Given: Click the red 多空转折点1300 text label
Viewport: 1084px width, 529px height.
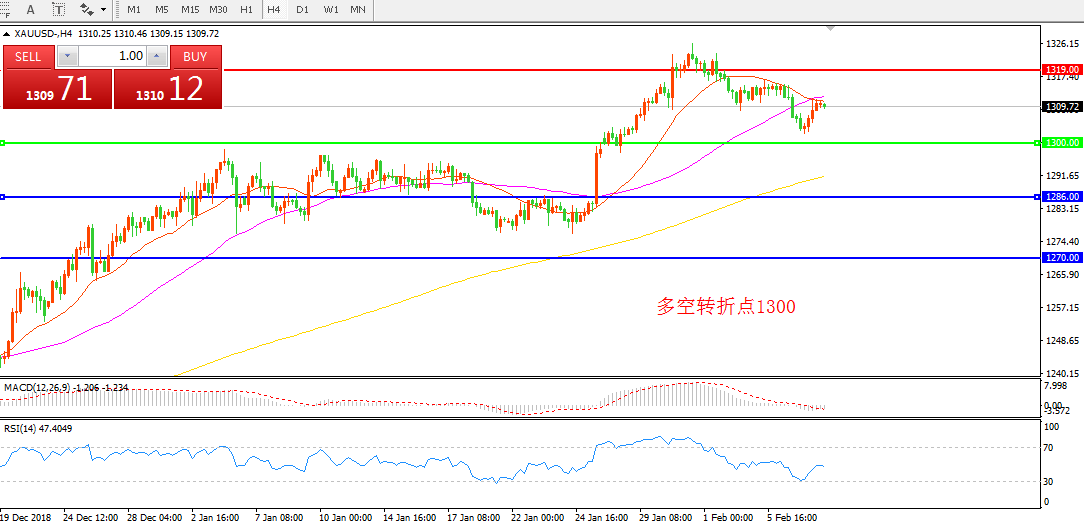Looking at the screenshot, I should (726, 307).
